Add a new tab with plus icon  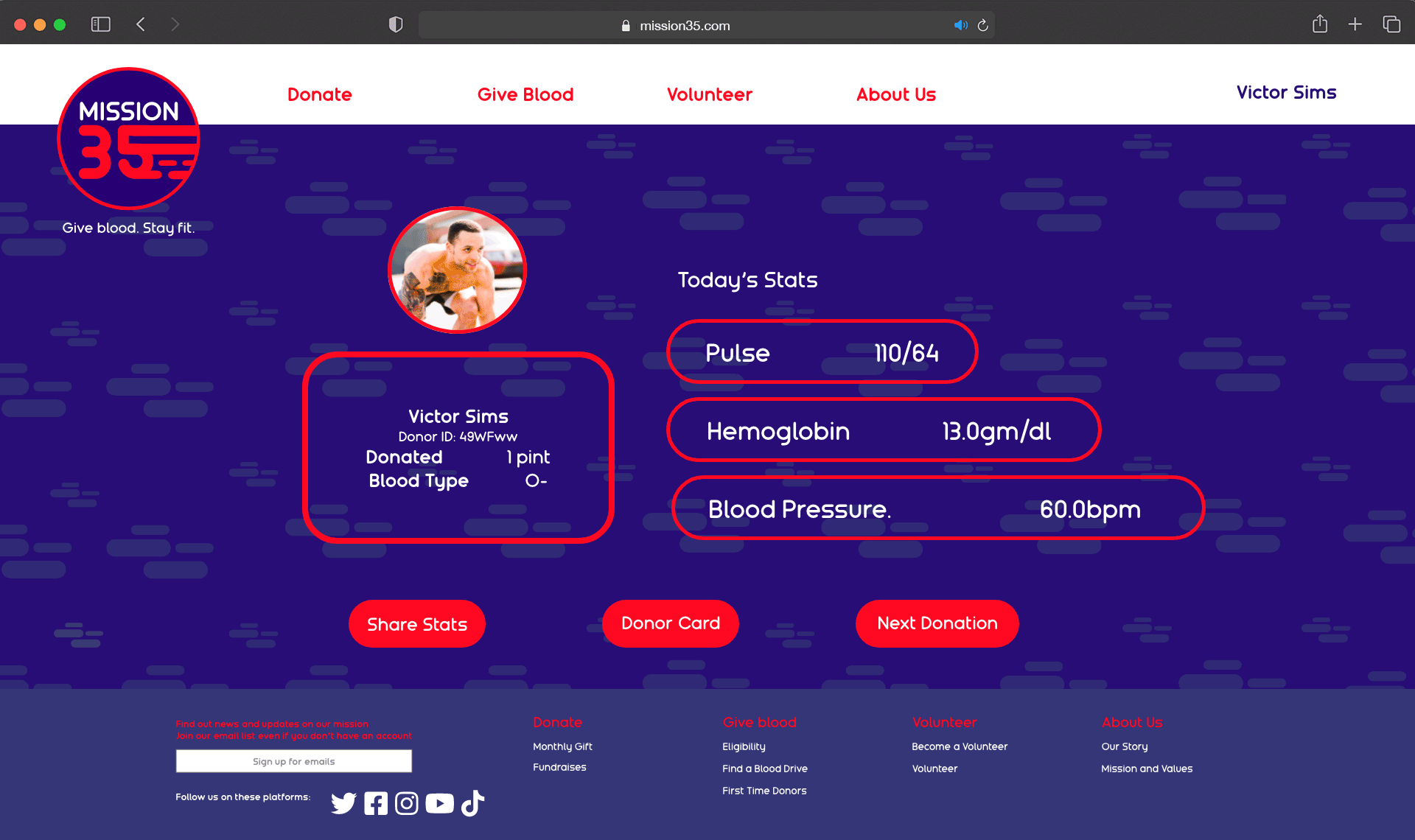1355,24
